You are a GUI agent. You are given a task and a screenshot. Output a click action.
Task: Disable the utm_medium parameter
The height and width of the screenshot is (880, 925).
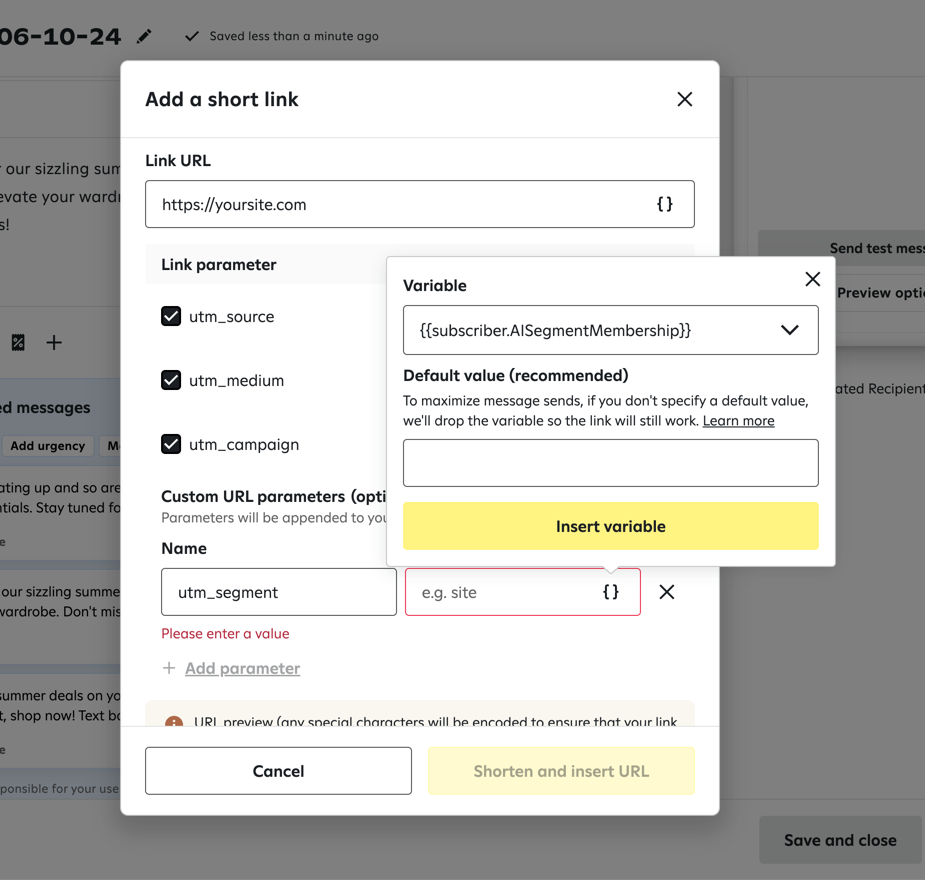tap(170, 380)
